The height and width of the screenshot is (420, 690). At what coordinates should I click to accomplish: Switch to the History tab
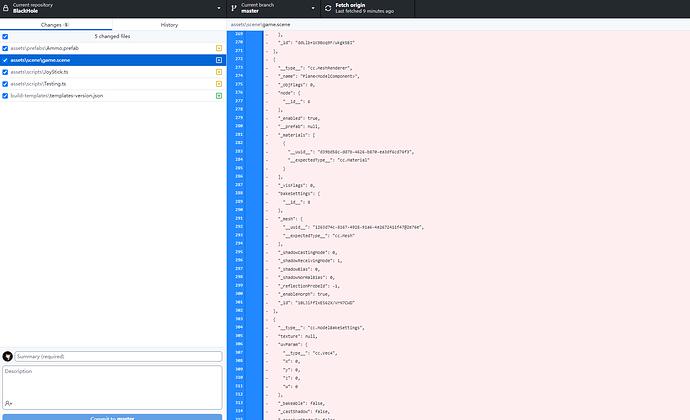169,25
